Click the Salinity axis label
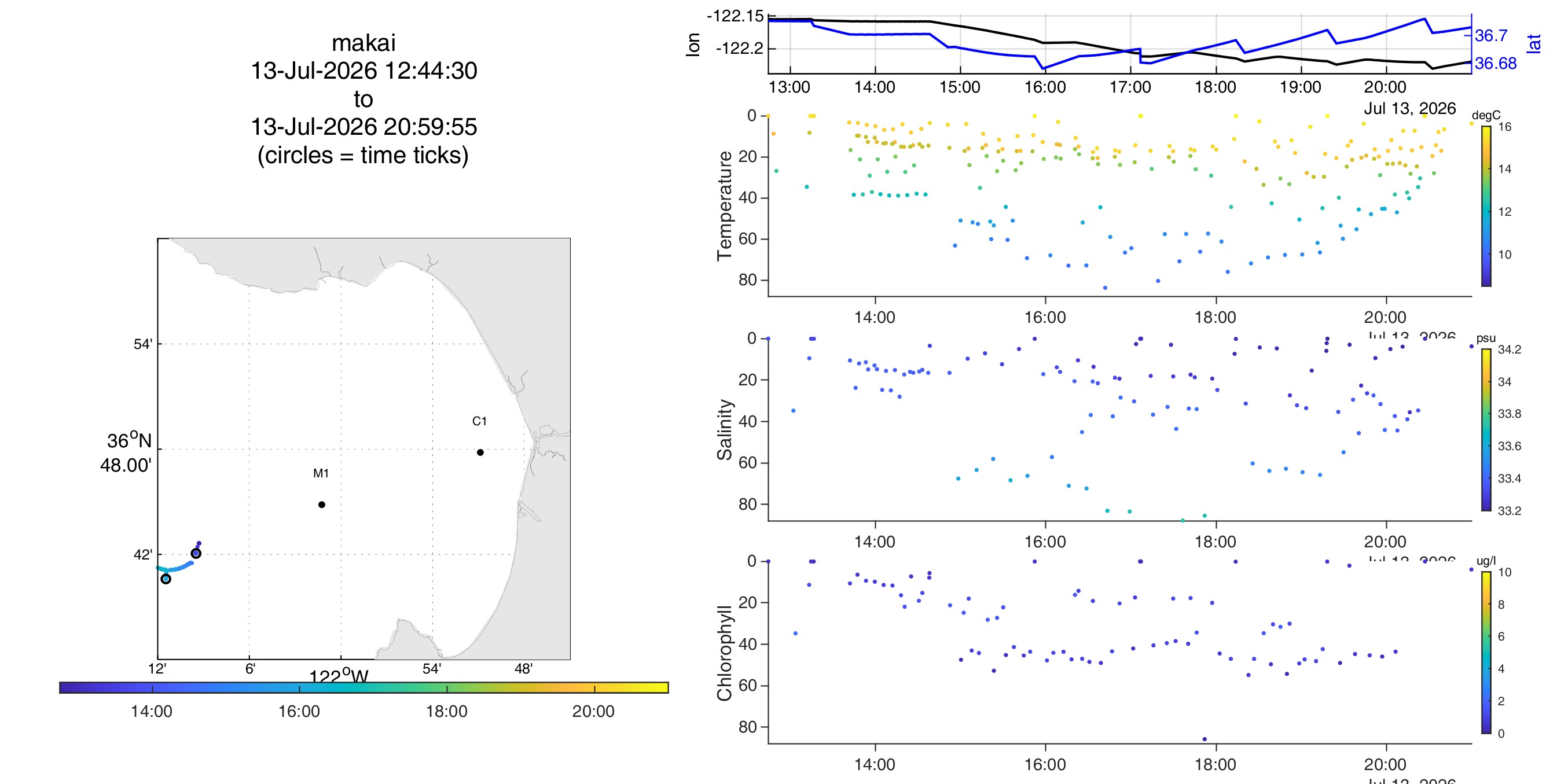1568x784 pixels. pyautogui.click(x=724, y=430)
